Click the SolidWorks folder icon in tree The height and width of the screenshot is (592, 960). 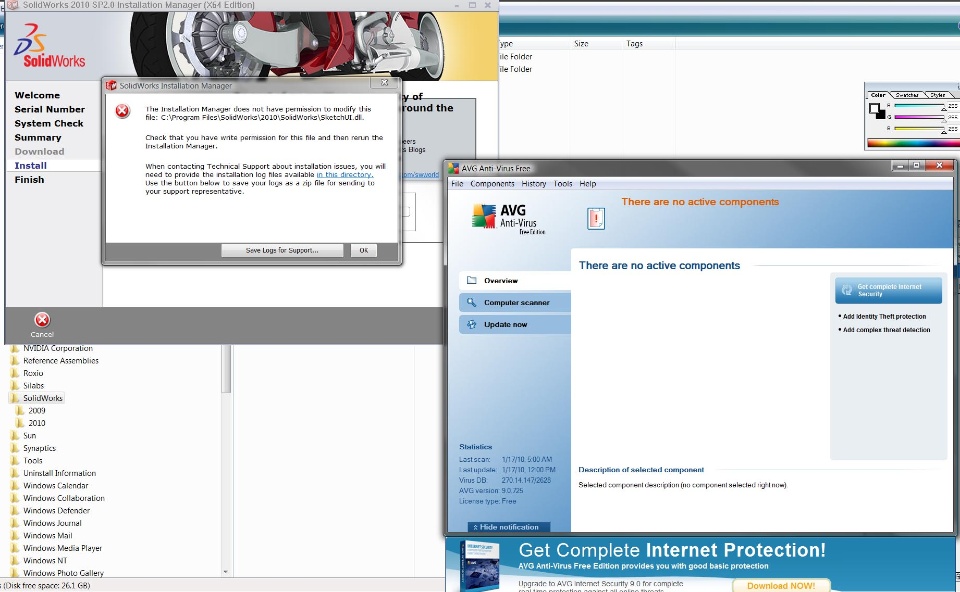15,398
